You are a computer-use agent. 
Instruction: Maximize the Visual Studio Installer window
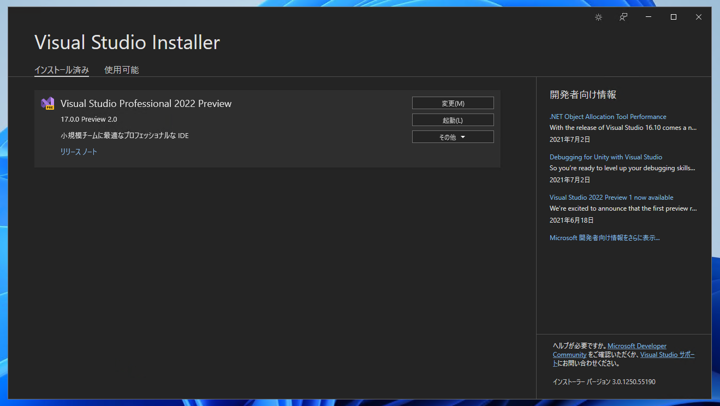[674, 17]
